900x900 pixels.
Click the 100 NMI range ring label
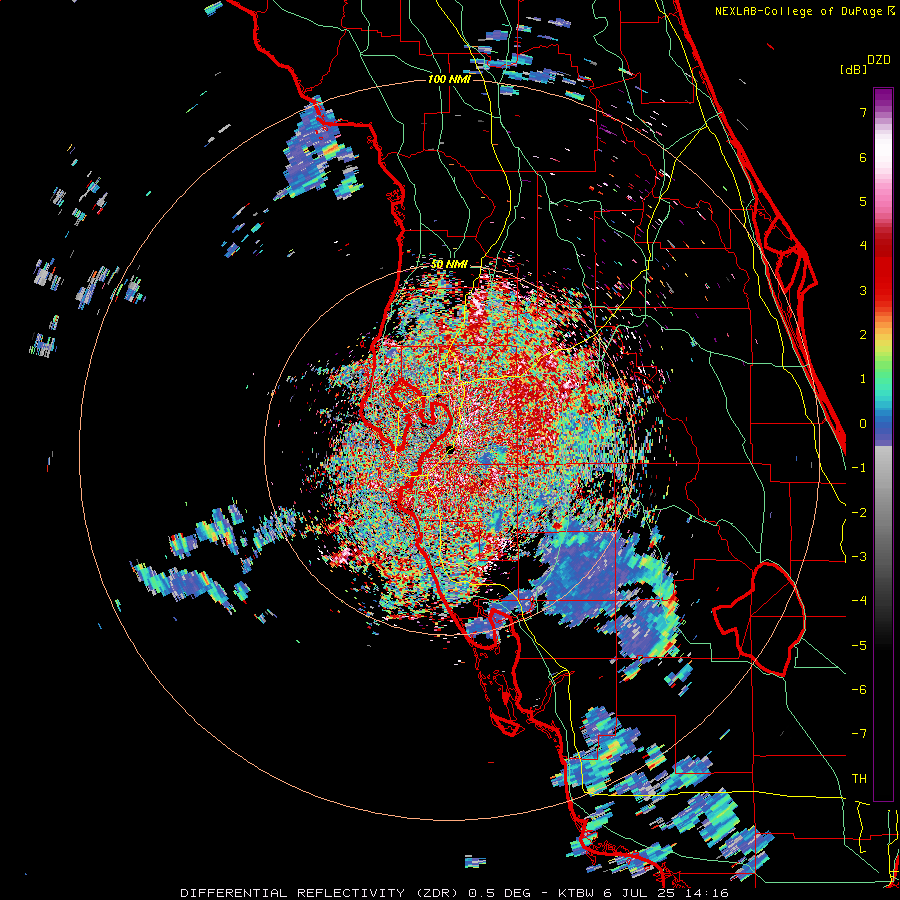point(449,79)
